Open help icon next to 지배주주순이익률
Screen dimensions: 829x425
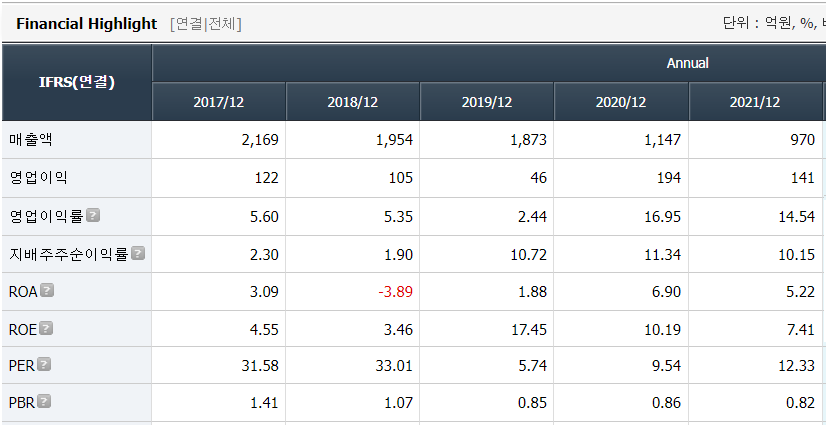click(138, 254)
